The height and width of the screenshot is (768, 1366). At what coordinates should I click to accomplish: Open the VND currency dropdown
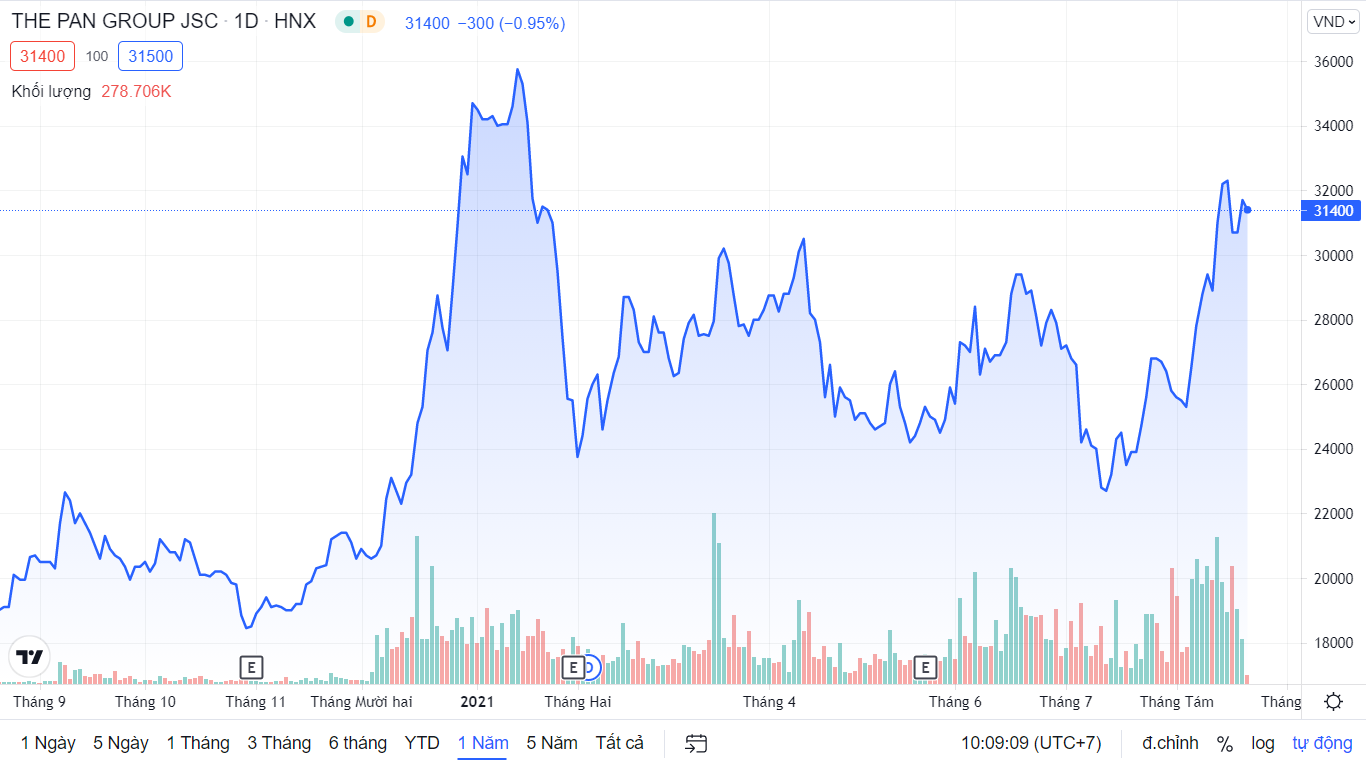coord(1334,21)
